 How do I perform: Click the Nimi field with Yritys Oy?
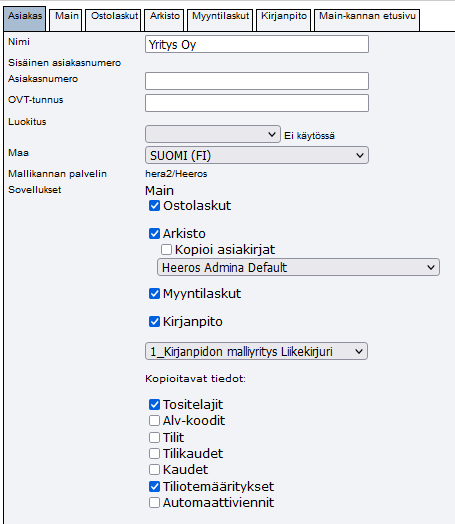(257, 44)
